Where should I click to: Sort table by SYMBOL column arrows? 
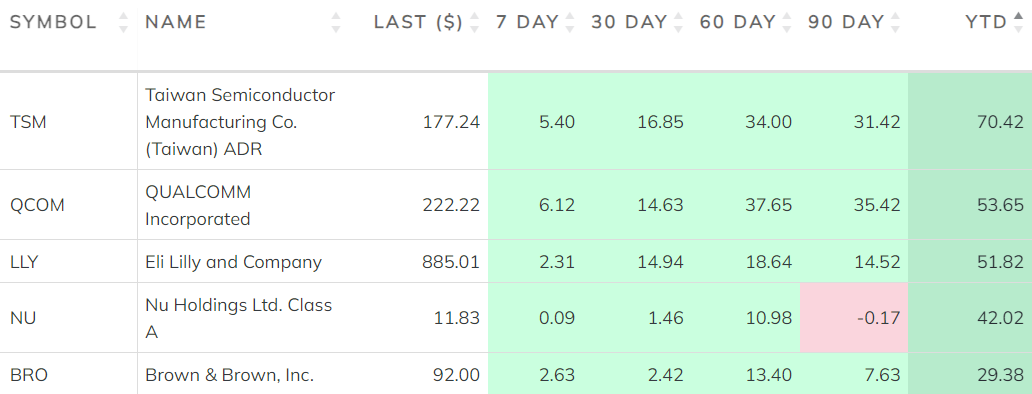coord(123,23)
